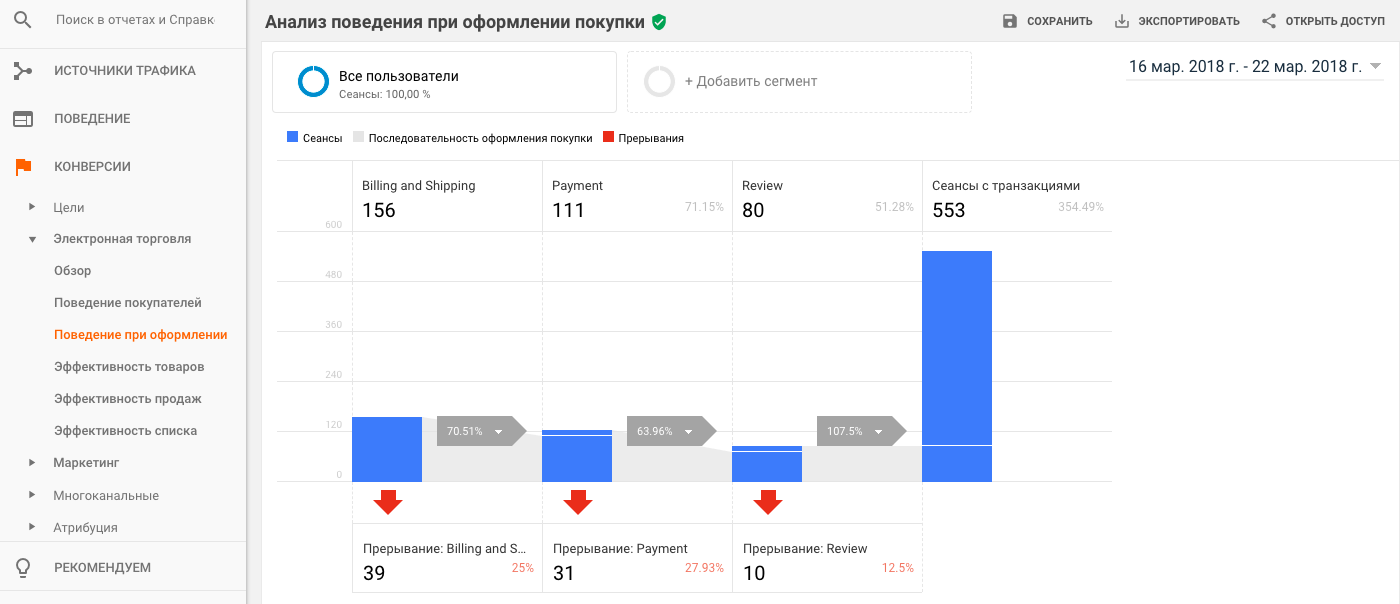1400x604 pixels.
Task: Click the Рекомендуем lightbulb icon
Action: click(x=22, y=568)
